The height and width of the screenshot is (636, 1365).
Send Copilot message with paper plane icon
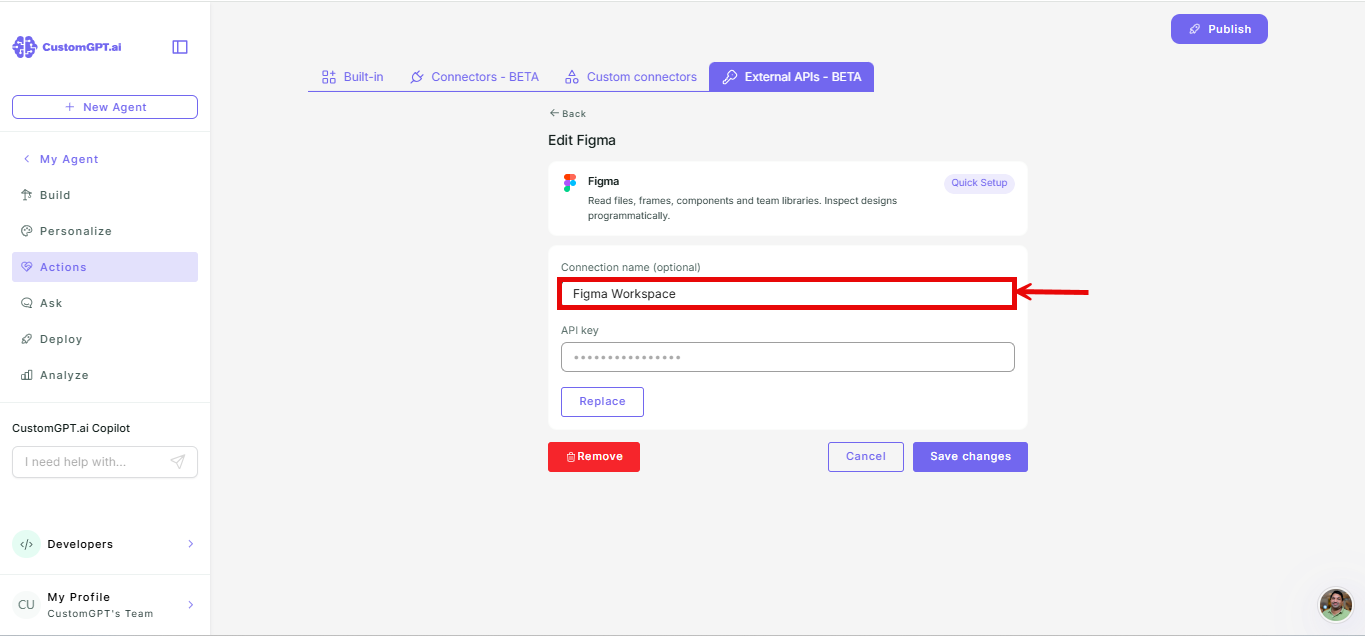tap(178, 462)
